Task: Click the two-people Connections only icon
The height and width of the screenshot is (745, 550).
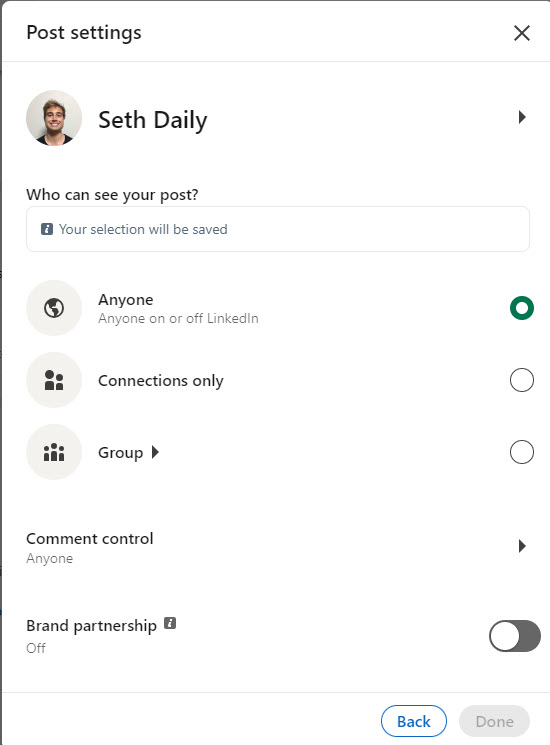Action: point(54,380)
